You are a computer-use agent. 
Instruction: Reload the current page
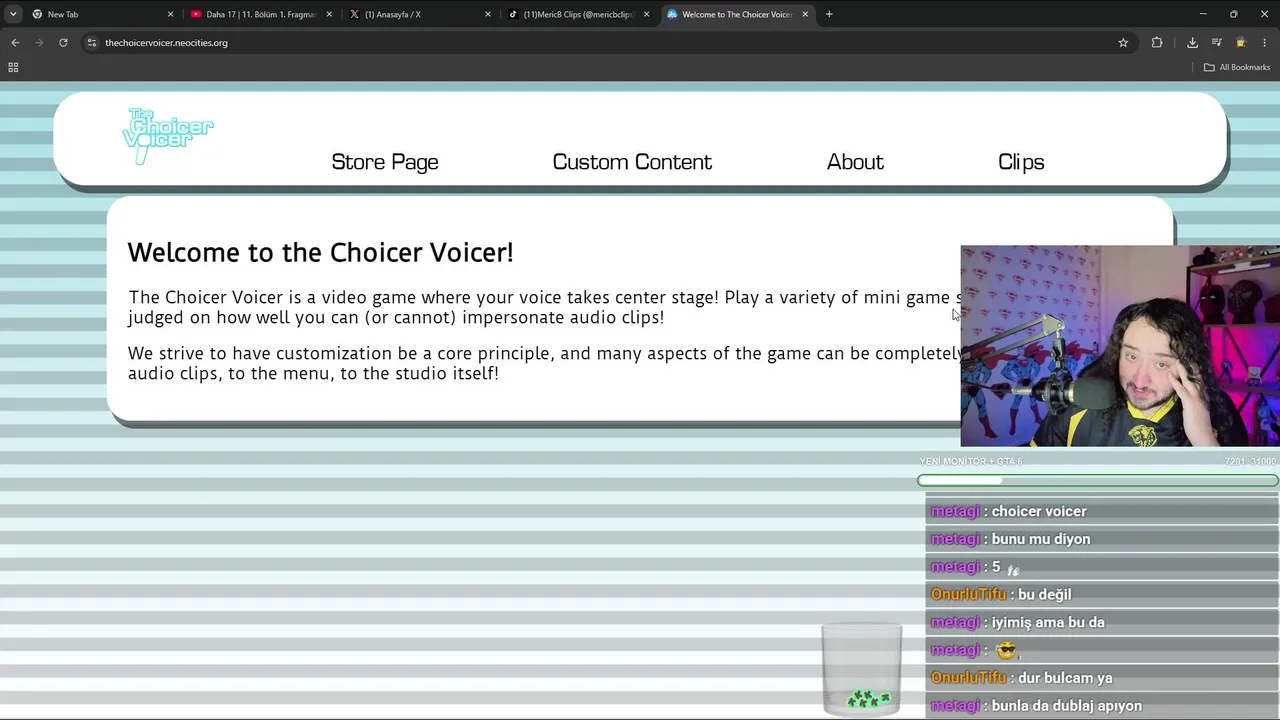(x=63, y=42)
